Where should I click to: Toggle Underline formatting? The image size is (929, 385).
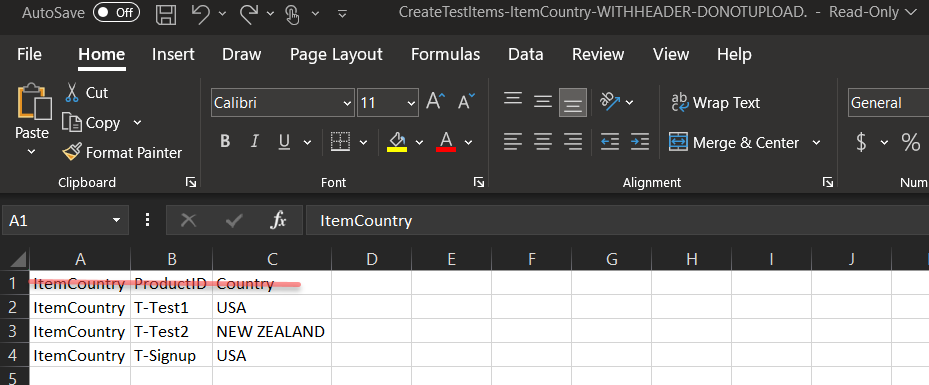pyautogui.click(x=284, y=142)
